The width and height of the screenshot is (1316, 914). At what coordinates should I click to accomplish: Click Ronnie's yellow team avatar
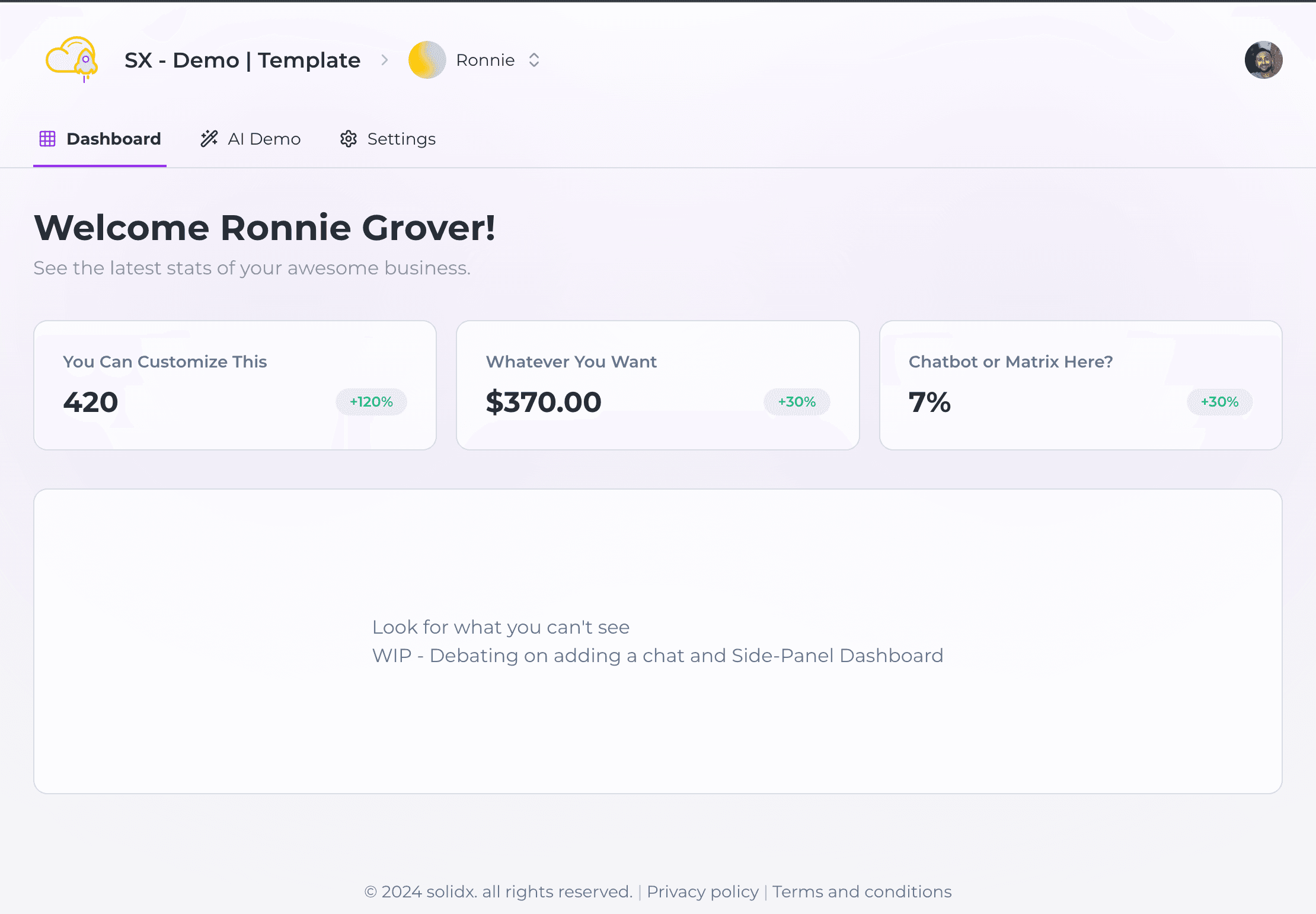[427, 60]
